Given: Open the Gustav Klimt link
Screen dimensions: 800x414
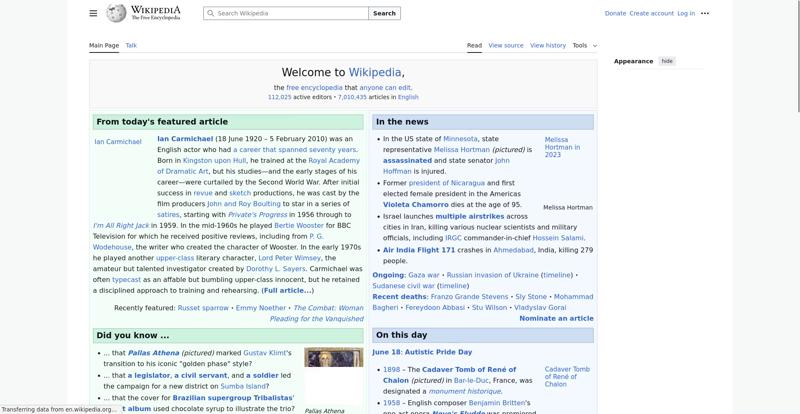Looking at the screenshot, I should 266,353.
